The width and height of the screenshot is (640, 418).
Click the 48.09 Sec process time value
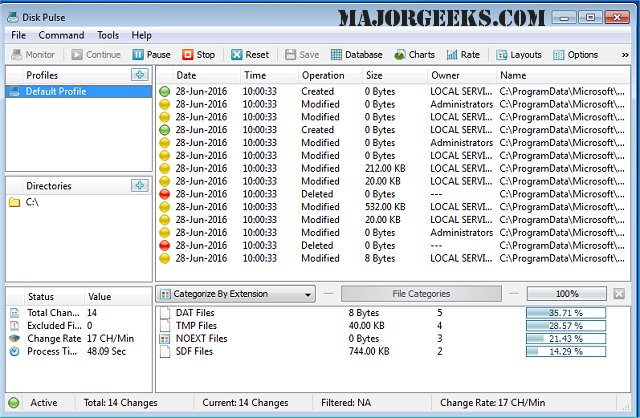(106, 351)
